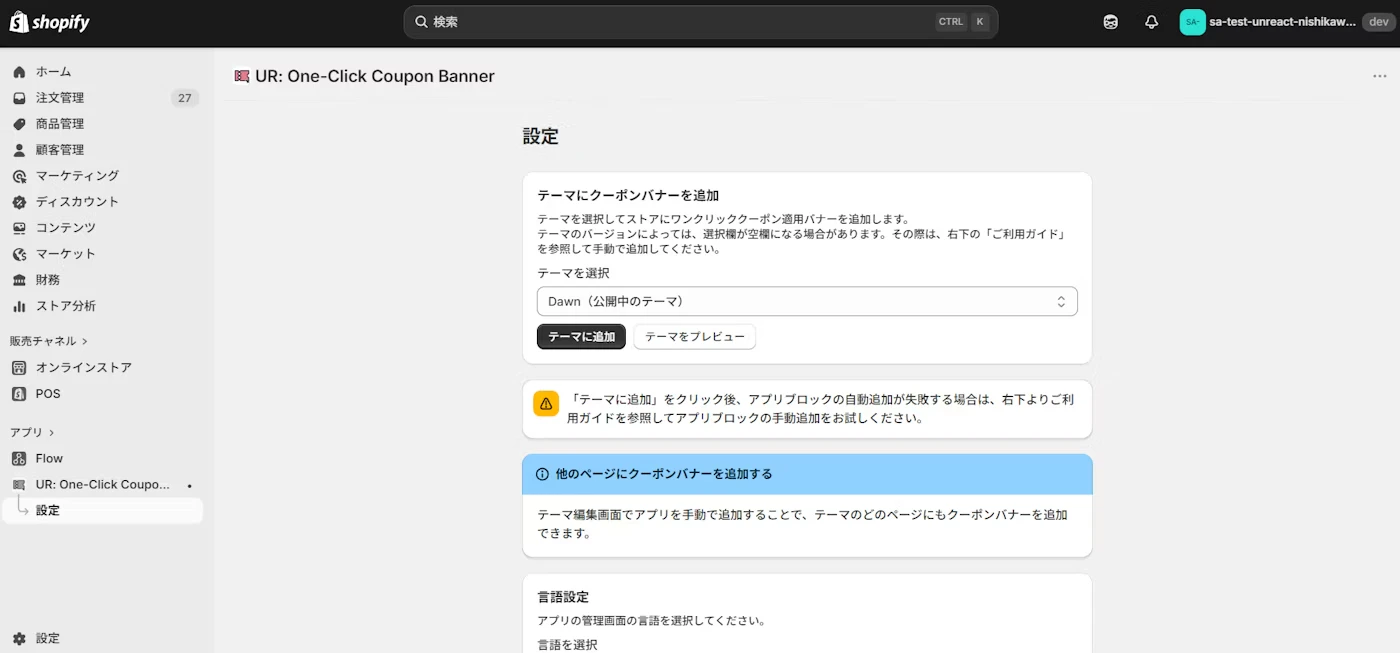Click the 言語を選択 label

pos(567,645)
